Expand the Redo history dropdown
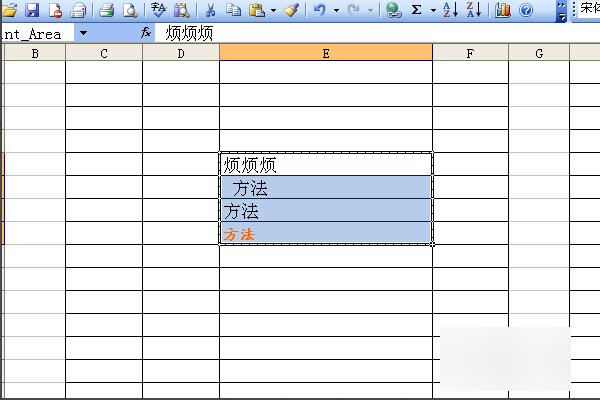 pyautogui.click(x=370, y=10)
